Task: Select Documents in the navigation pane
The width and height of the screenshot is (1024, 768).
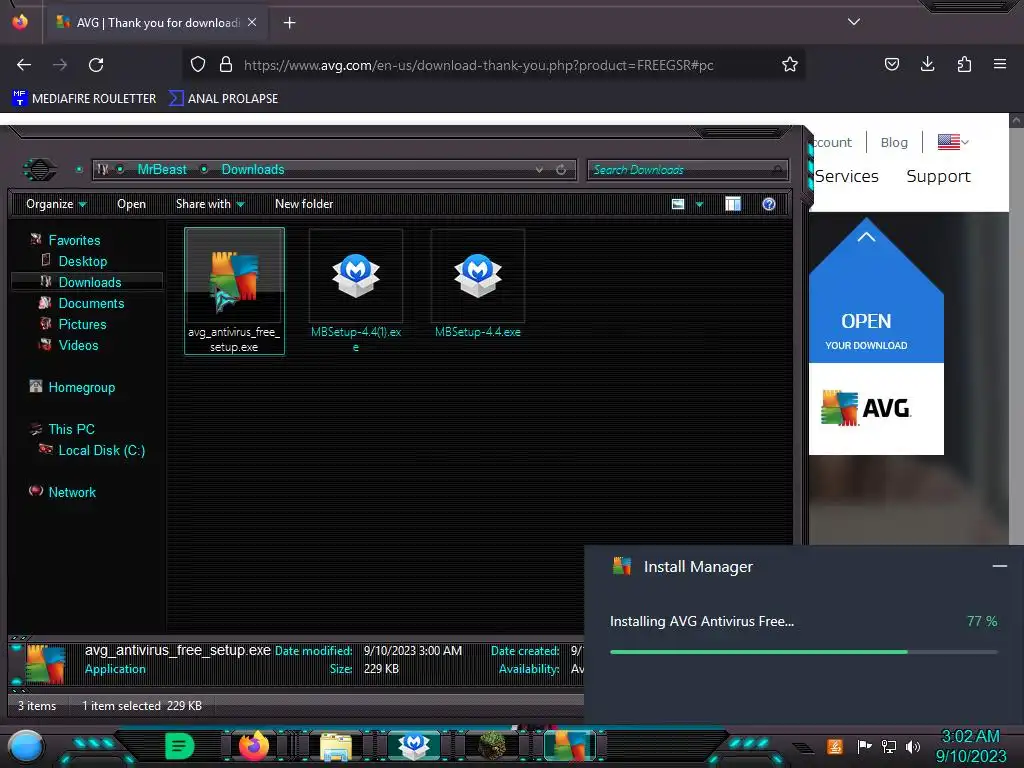Action: [x=91, y=303]
